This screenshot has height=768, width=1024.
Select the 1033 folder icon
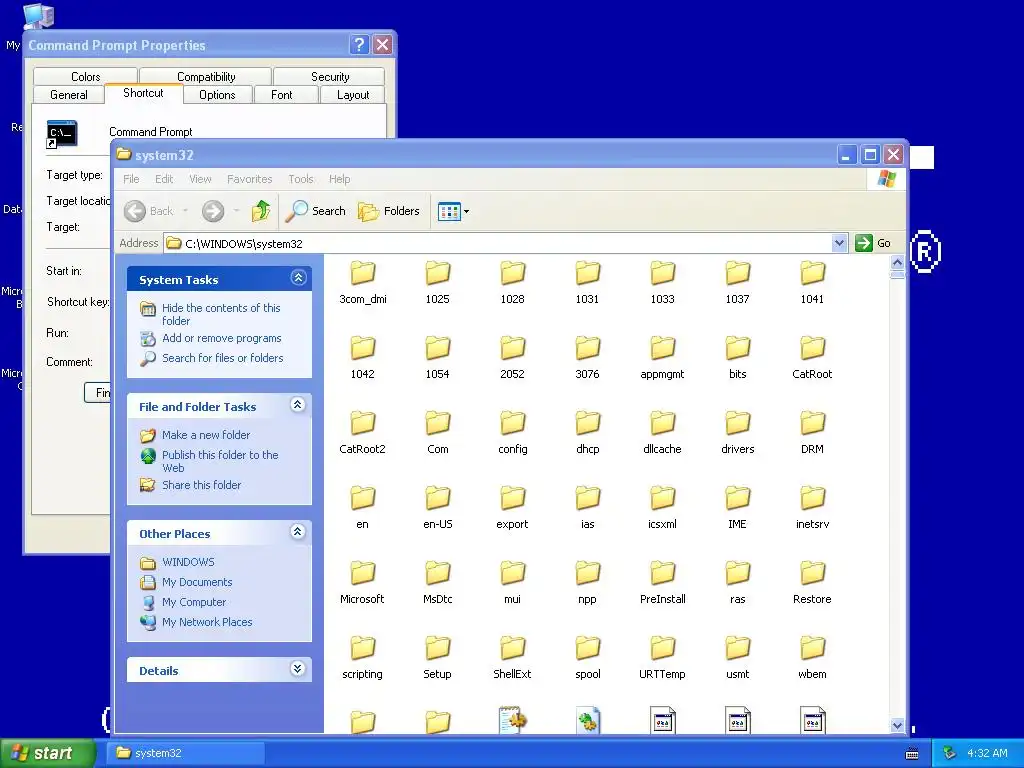pyautogui.click(x=662, y=273)
